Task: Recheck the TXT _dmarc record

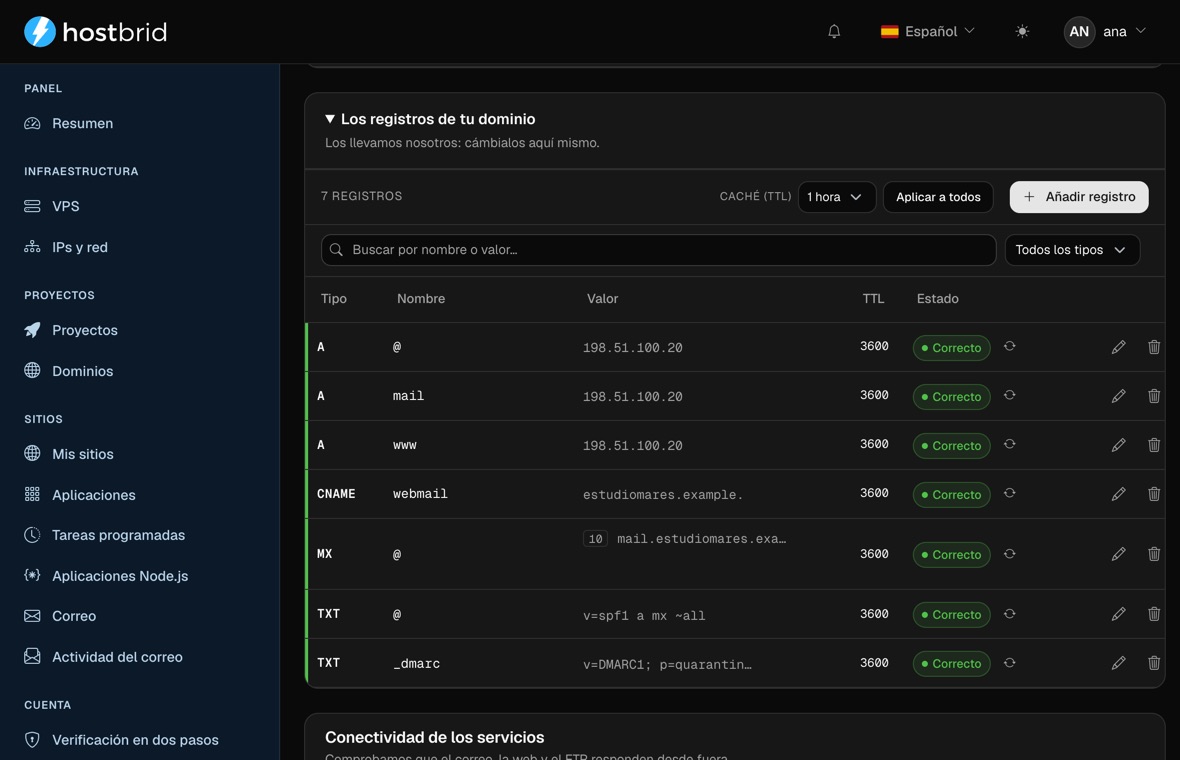Action: coord(1010,663)
